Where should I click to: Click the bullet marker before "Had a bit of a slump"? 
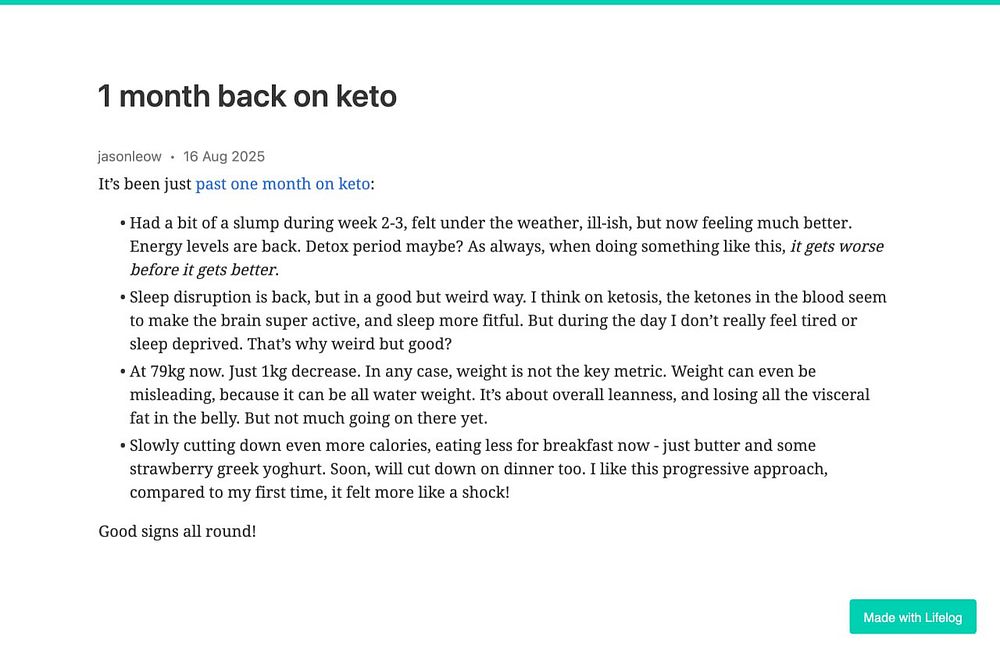122,223
